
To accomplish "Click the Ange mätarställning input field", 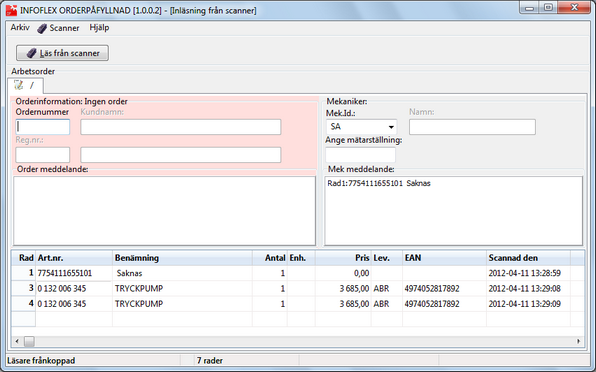I will 360,155.
